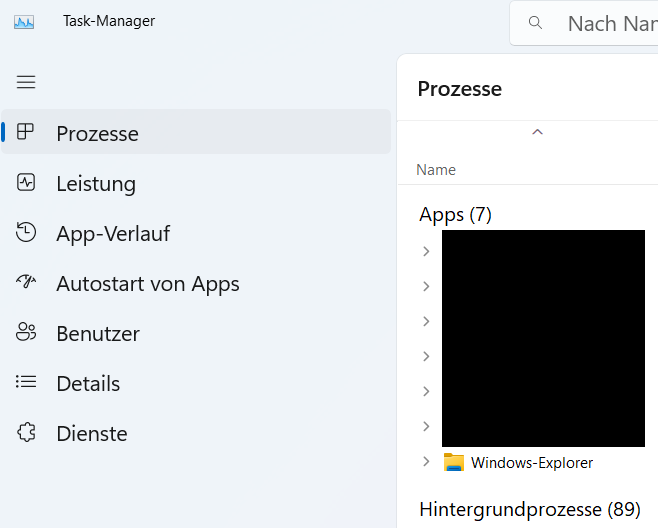Image resolution: width=658 pixels, height=528 pixels.
Task: Click the search magnifier icon
Action: (x=536, y=23)
